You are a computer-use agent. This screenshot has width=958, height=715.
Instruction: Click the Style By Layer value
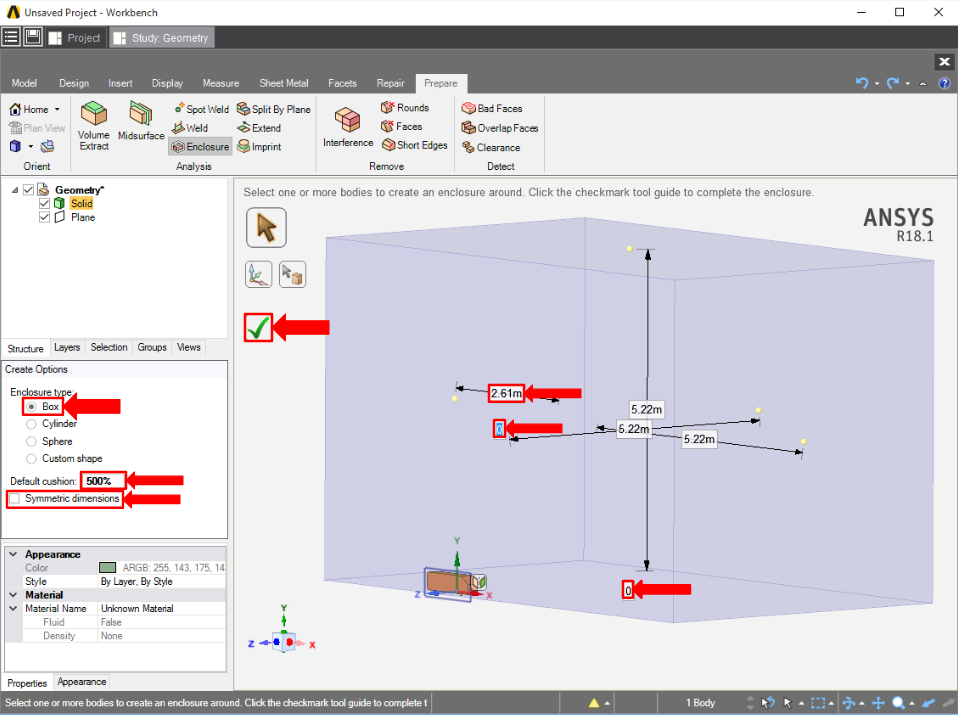tap(137, 581)
